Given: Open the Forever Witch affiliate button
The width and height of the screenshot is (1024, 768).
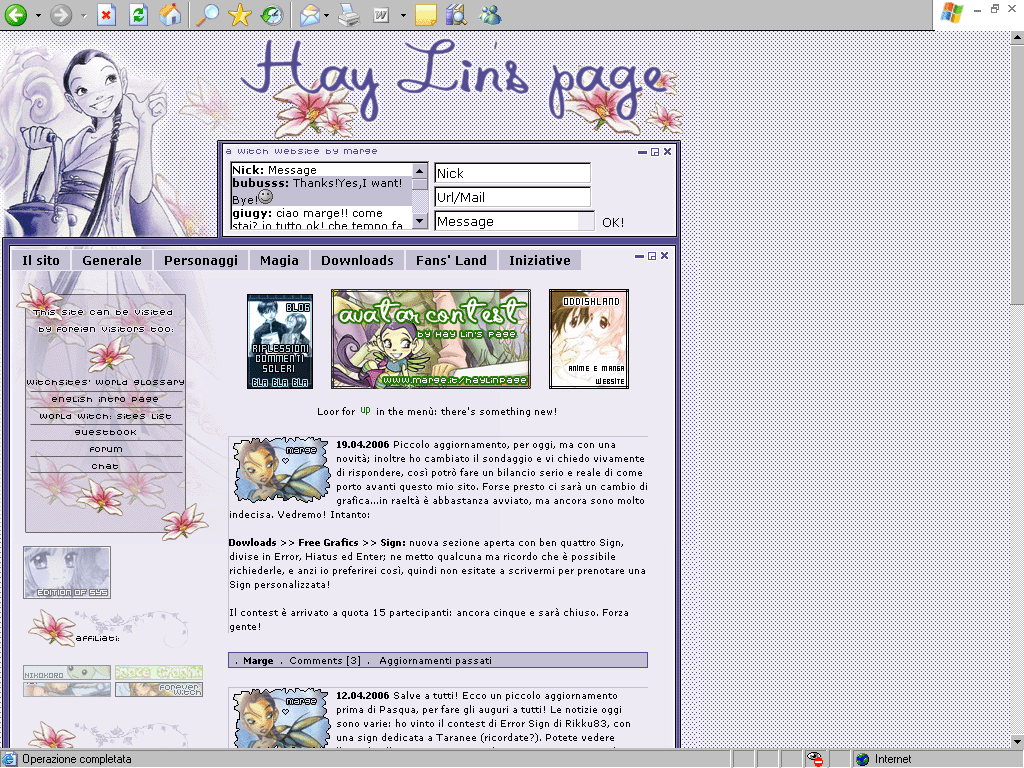Looking at the screenshot, I should pos(159,690).
